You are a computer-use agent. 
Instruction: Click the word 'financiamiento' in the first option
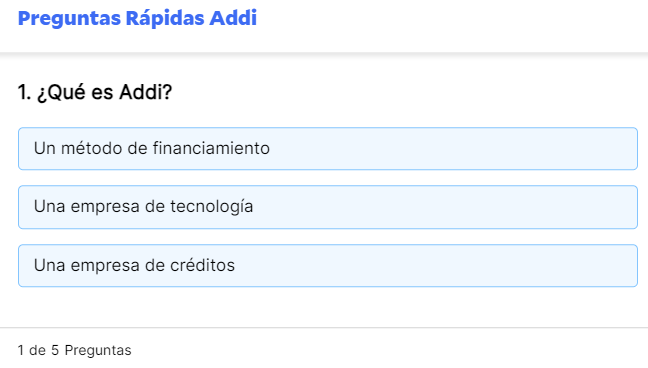click(x=211, y=148)
